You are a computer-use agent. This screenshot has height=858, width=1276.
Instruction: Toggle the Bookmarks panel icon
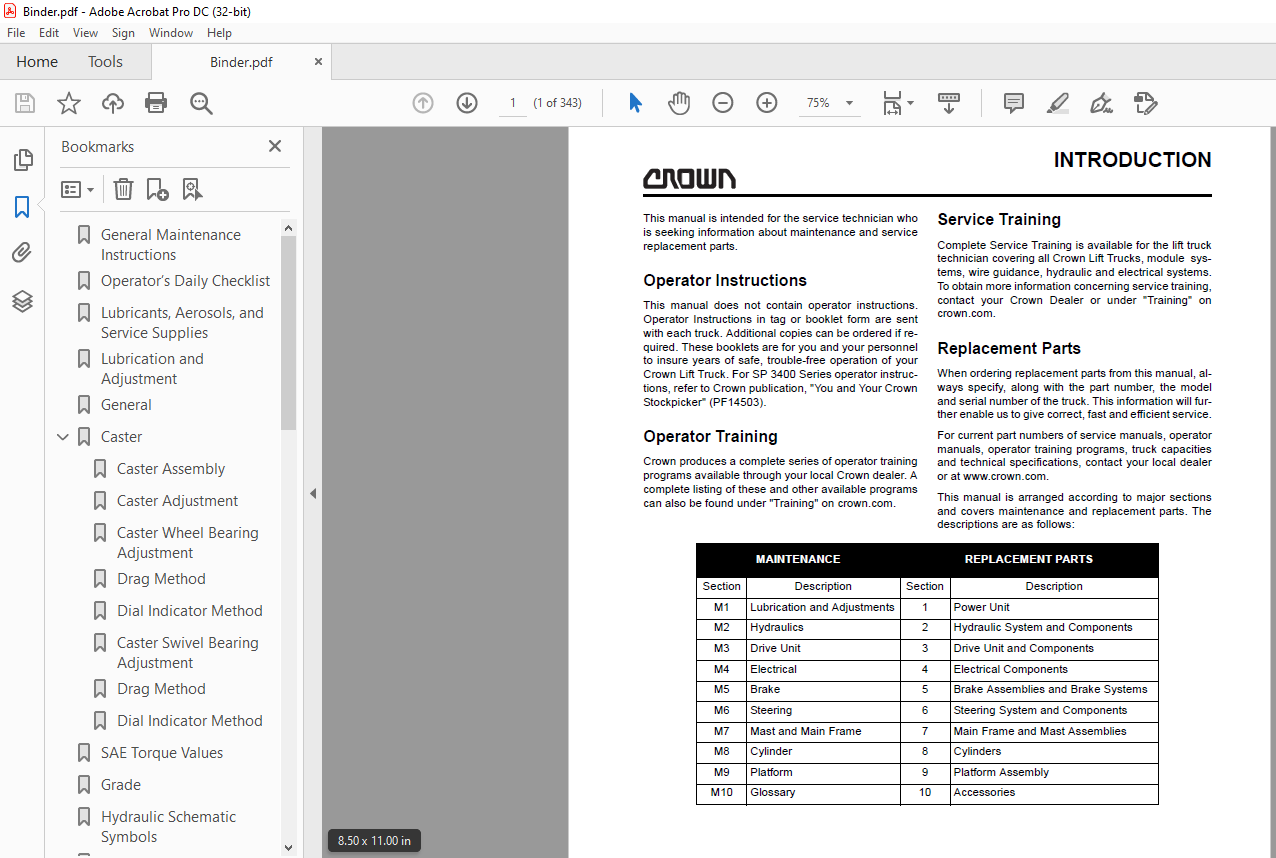pyautogui.click(x=22, y=207)
